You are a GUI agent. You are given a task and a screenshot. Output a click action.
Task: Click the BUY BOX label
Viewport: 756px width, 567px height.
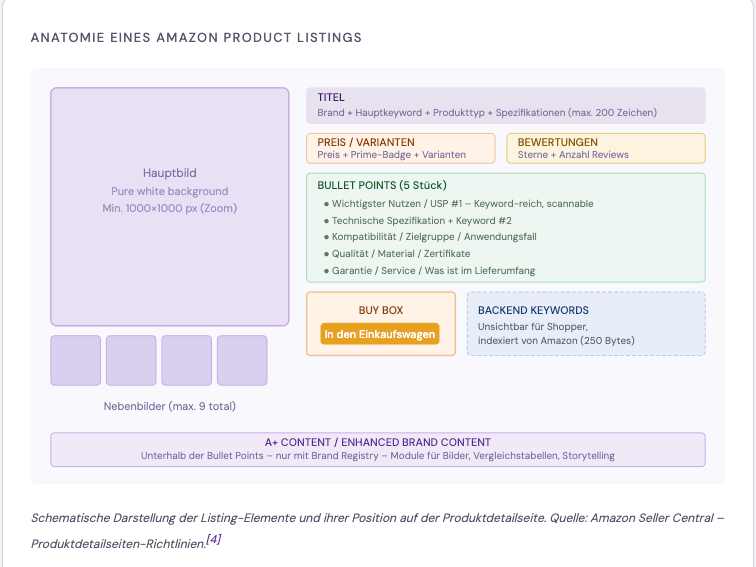[381, 310]
